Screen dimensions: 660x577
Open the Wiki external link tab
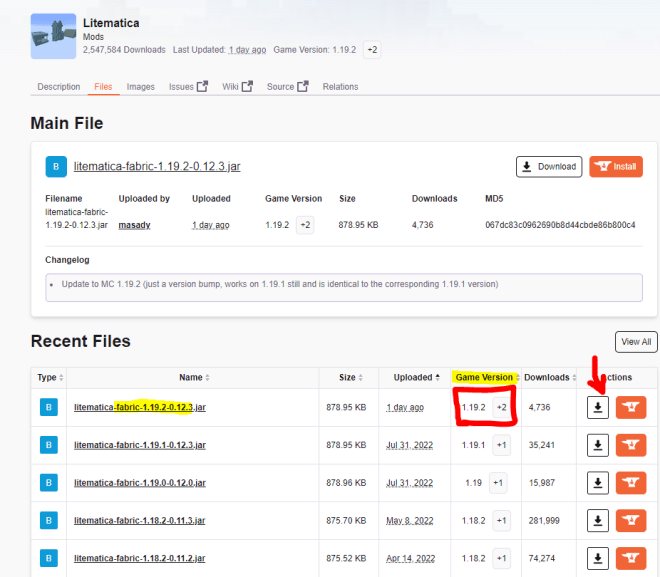pyautogui.click(x=237, y=87)
